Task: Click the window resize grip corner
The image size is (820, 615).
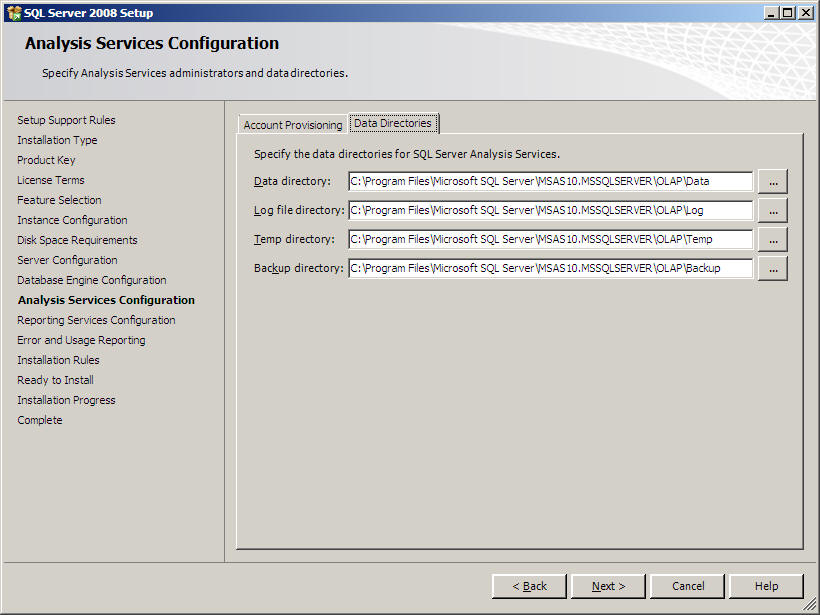Action: tap(811, 606)
